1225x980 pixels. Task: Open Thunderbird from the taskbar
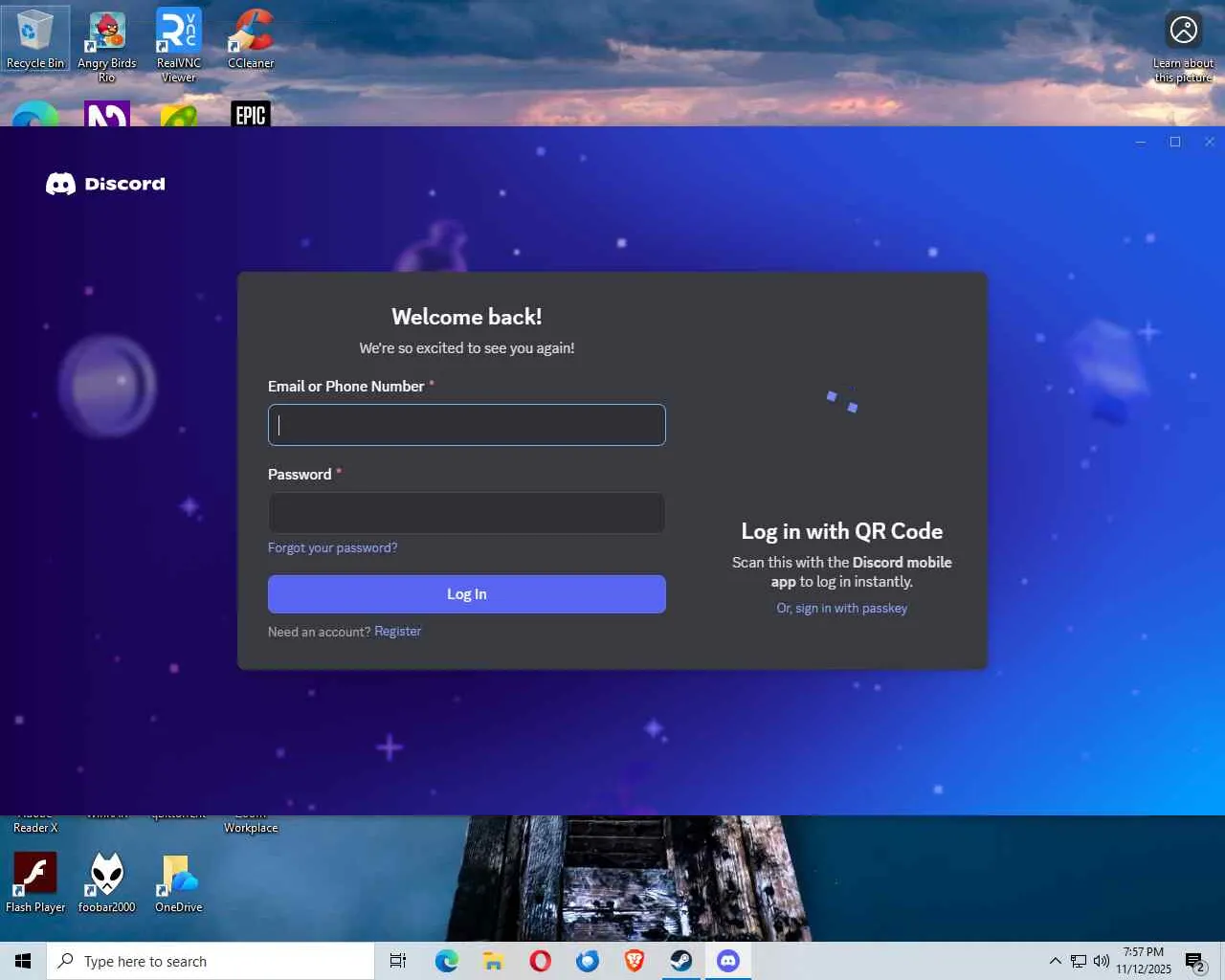[x=588, y=961]
